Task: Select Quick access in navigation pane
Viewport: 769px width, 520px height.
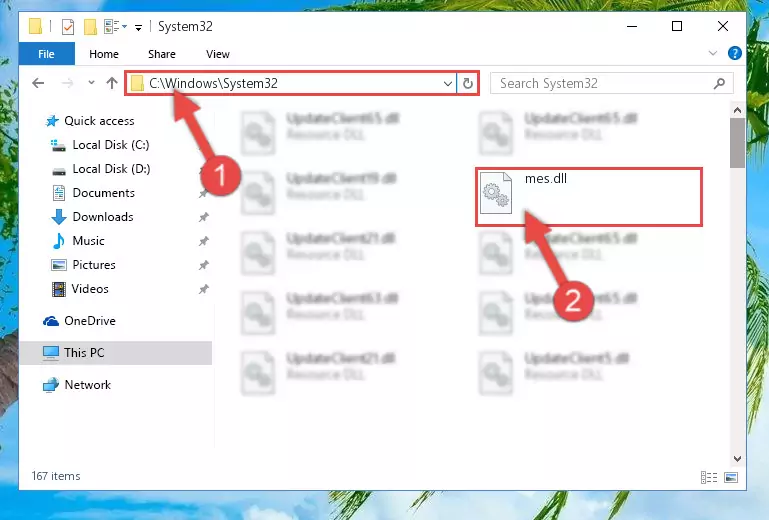Action: point(99,121)
